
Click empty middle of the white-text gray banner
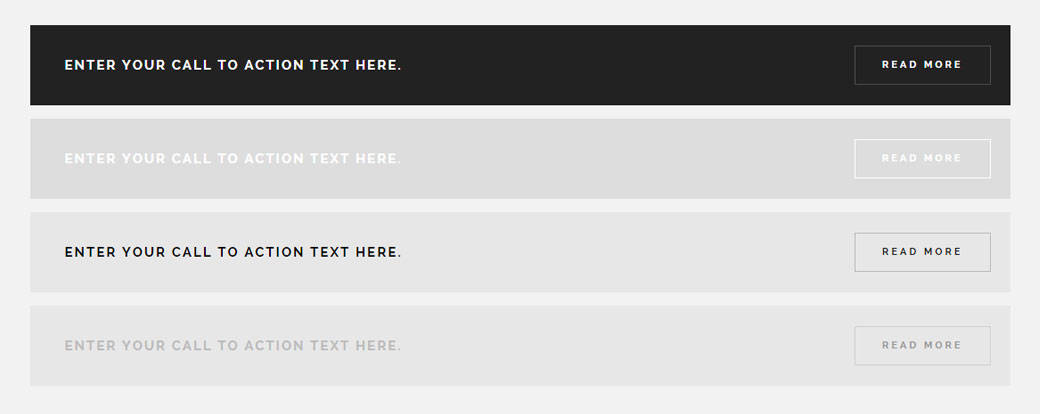(x=620, y=158)
